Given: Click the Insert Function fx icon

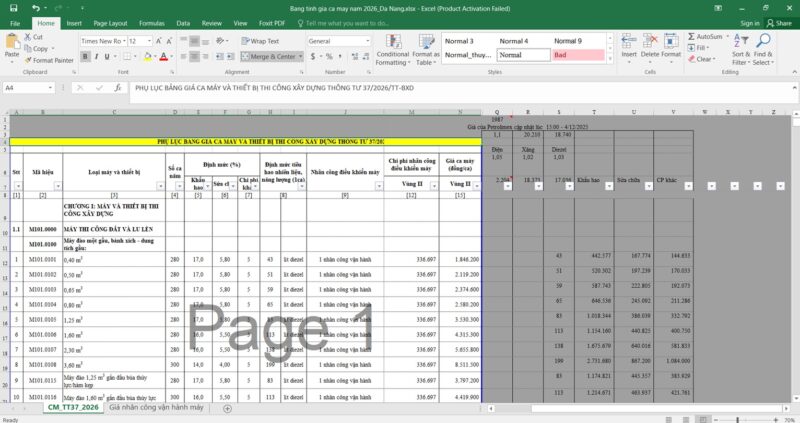Looking at the screenshot, I should tap(118, 88).
